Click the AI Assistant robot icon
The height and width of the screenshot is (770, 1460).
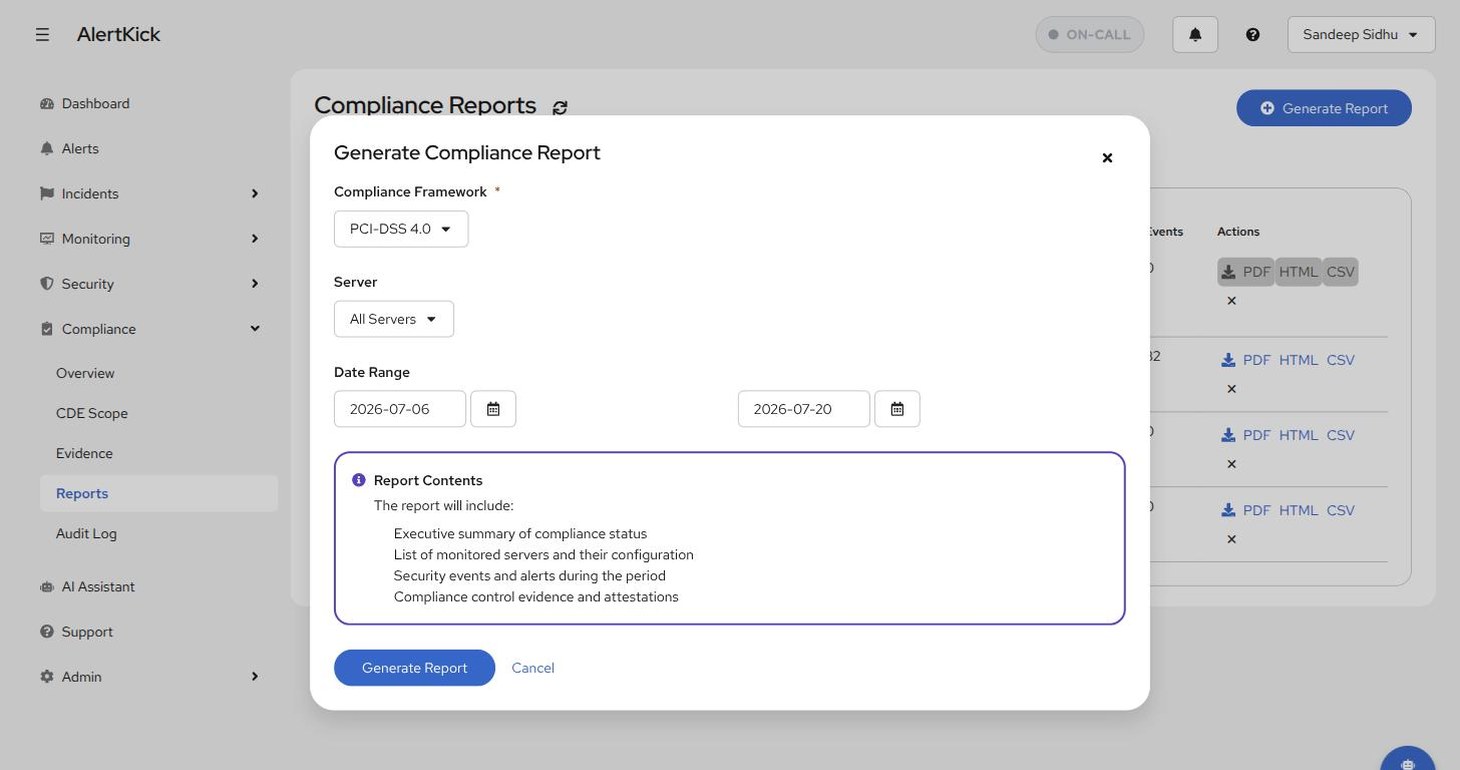tap(46, 587)
